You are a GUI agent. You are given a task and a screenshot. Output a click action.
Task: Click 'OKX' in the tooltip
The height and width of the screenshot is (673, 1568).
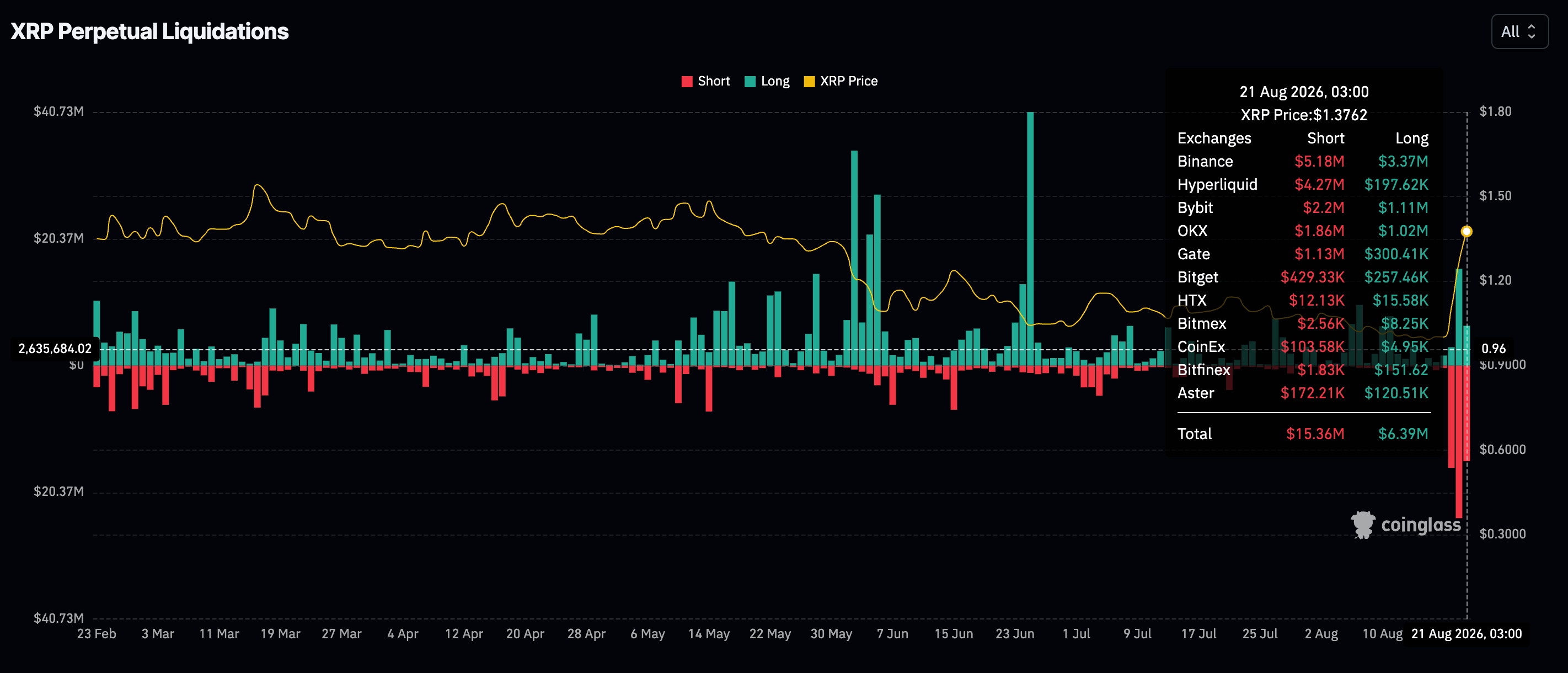[1192, 231]
